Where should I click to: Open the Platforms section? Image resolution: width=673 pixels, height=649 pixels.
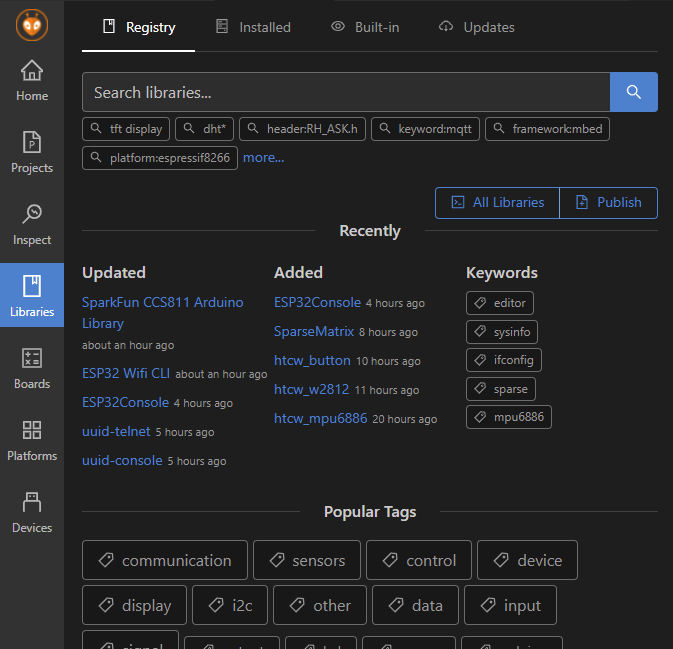(x=32, y=441)
